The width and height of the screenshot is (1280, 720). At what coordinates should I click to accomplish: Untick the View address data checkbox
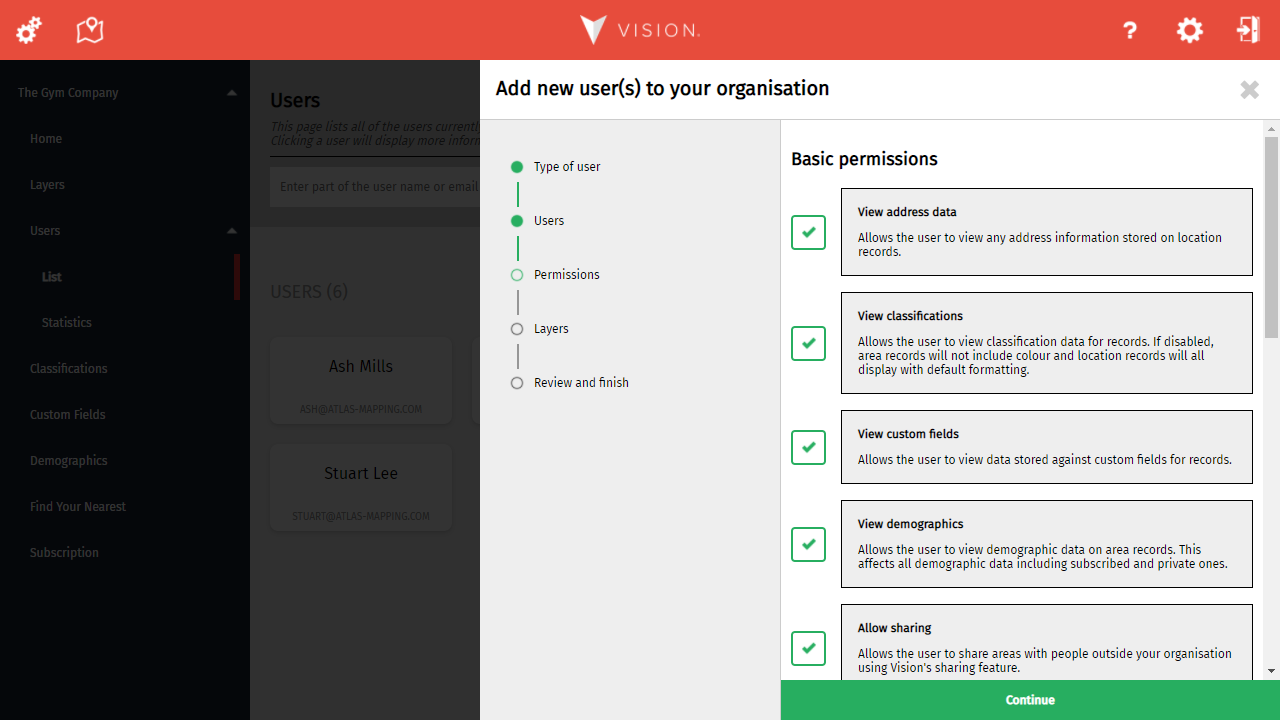coord(808,232)
